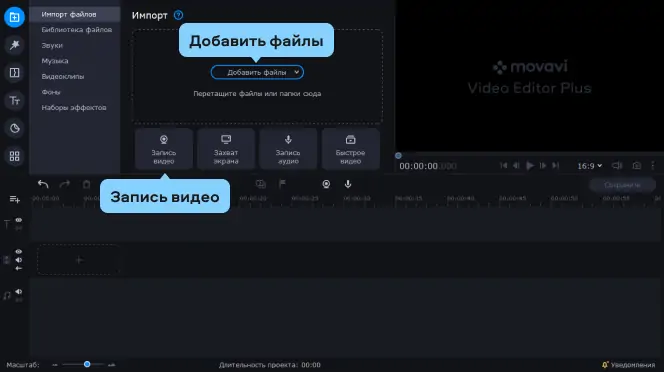The height and width of the screenshot is (372, 664).
Task: Open the Transitions sidebar icon
Action: (x=14, y=73)
